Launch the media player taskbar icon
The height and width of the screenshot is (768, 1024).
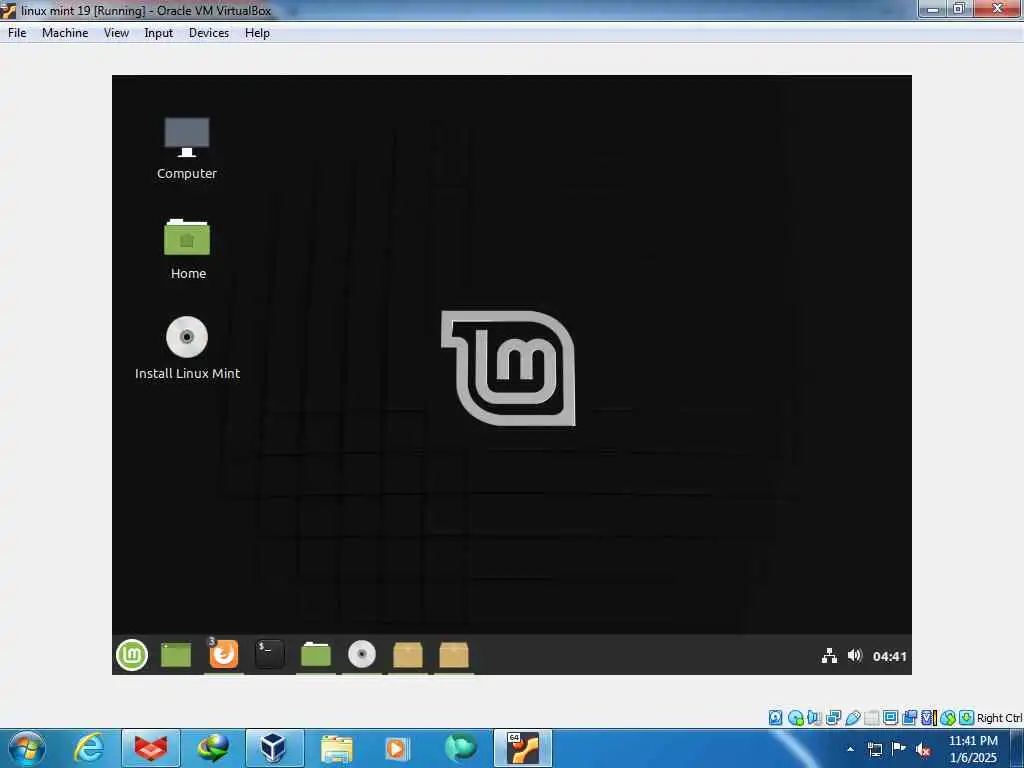coord(397,748)
